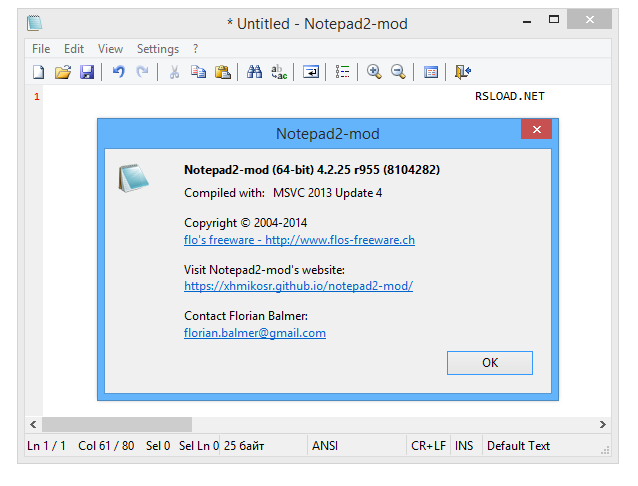Screen dimensions: 638x486
Task: Click the exit door toolbar icon
Action: 463,72
